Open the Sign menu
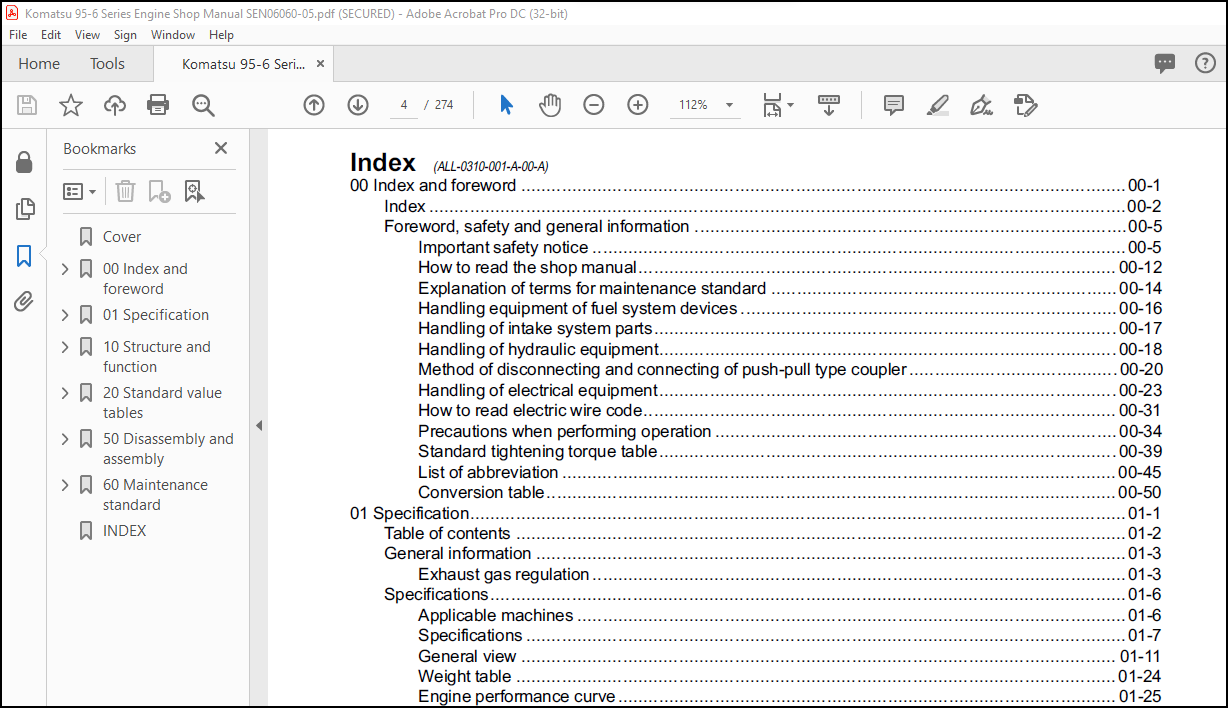Screen dimensions: 1228x708 point(125,34)
